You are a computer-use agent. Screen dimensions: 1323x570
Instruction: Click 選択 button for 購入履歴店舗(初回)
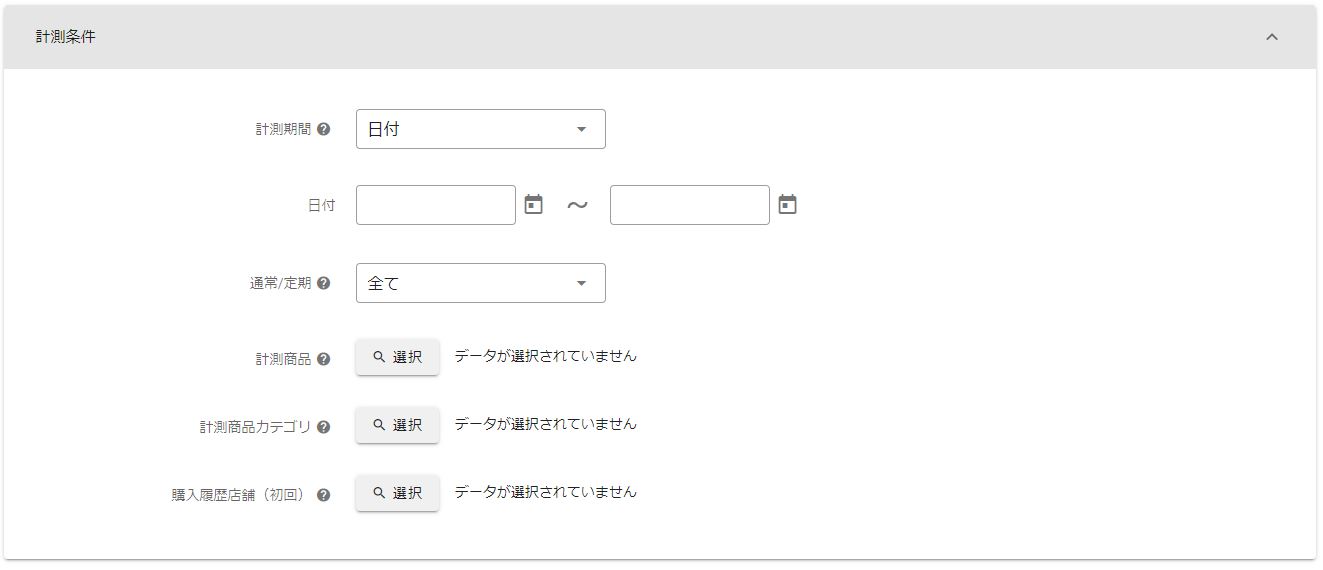[397, 493]
